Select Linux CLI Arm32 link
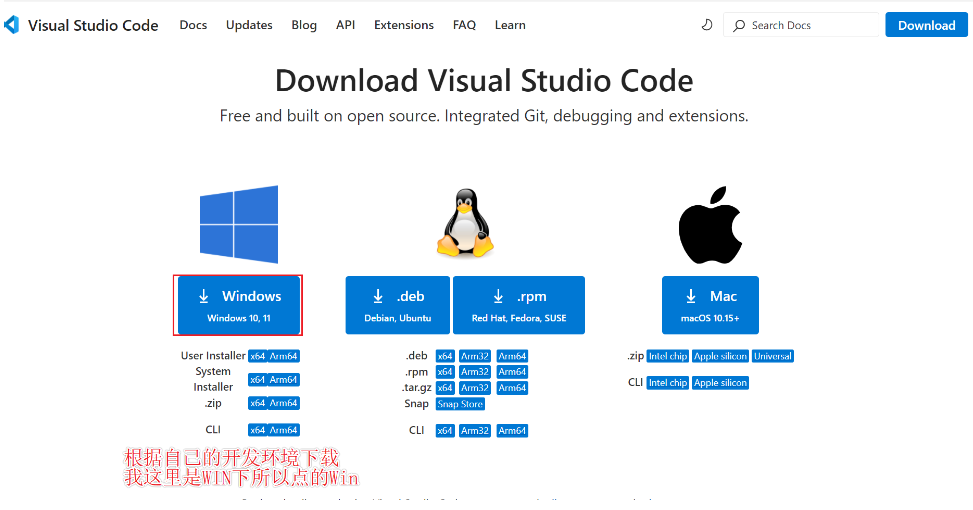The width and height of the screenshot is (973, 510). click(475, 431)
